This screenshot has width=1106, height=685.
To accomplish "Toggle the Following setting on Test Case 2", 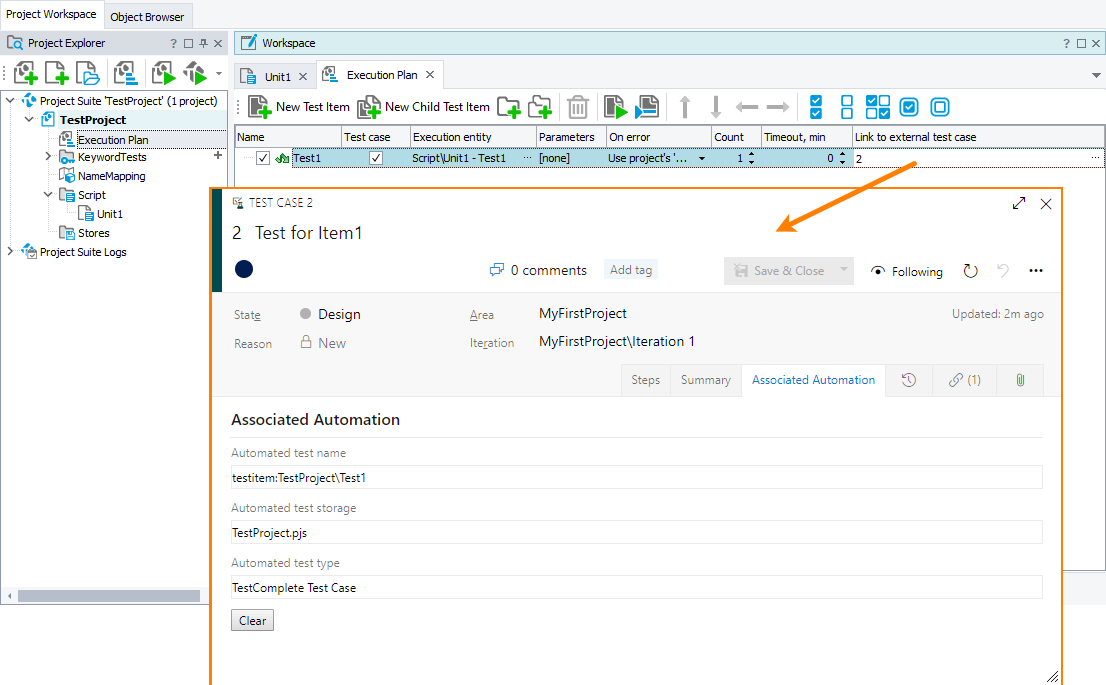I will [906, 271].
